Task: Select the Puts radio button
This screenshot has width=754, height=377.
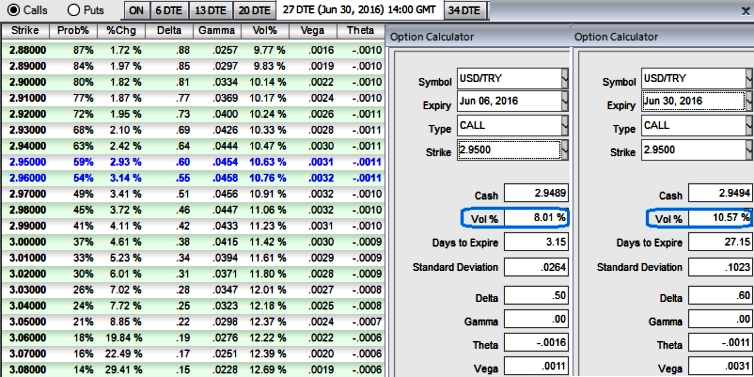Action: pos(74,10)
